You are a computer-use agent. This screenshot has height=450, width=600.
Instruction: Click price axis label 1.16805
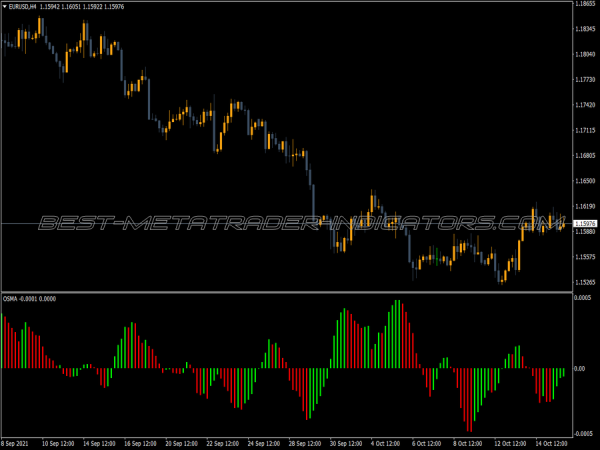[x=585, y=155]
